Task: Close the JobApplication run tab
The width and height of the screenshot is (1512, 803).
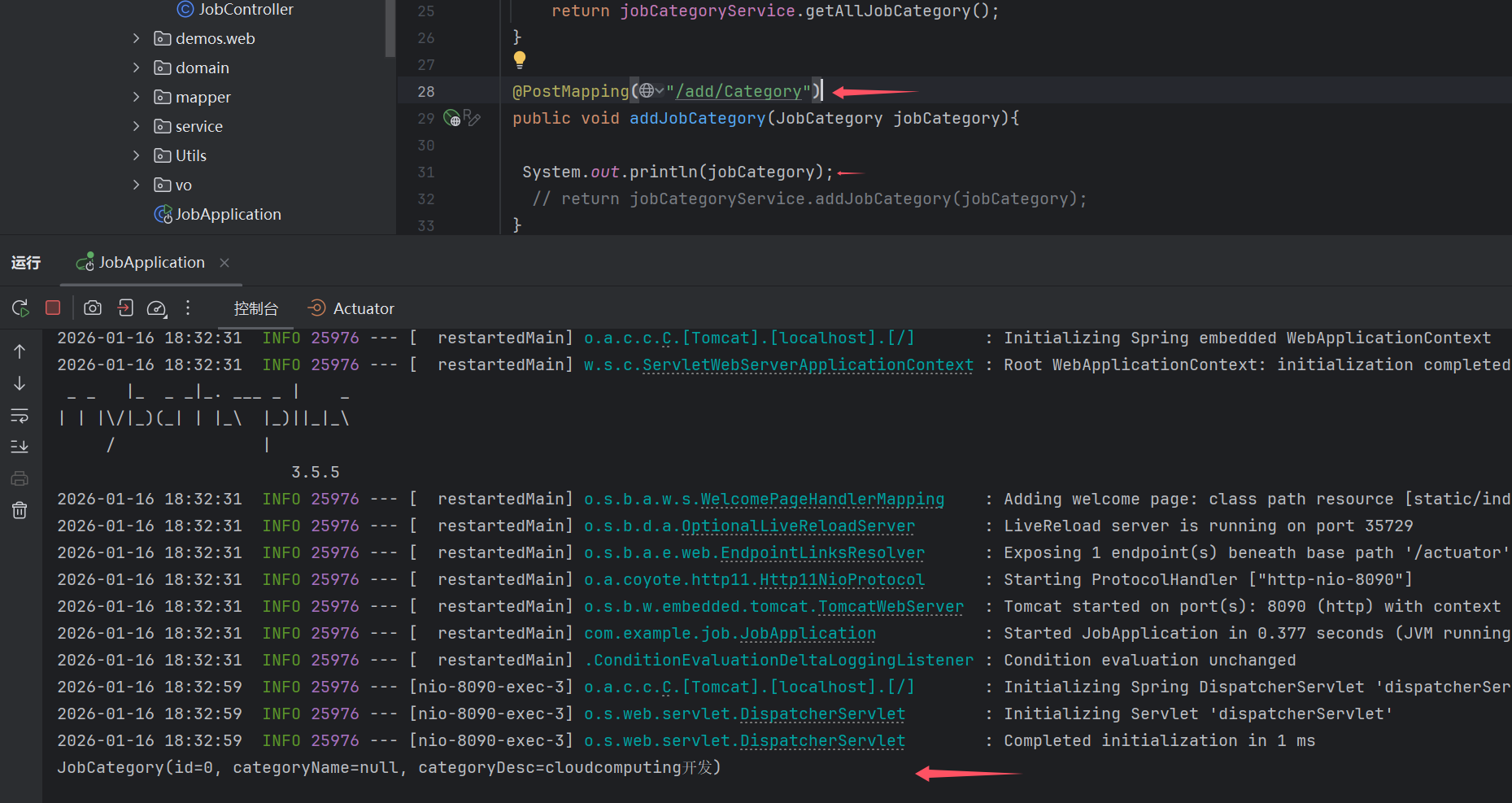Action: click(224, 262)
